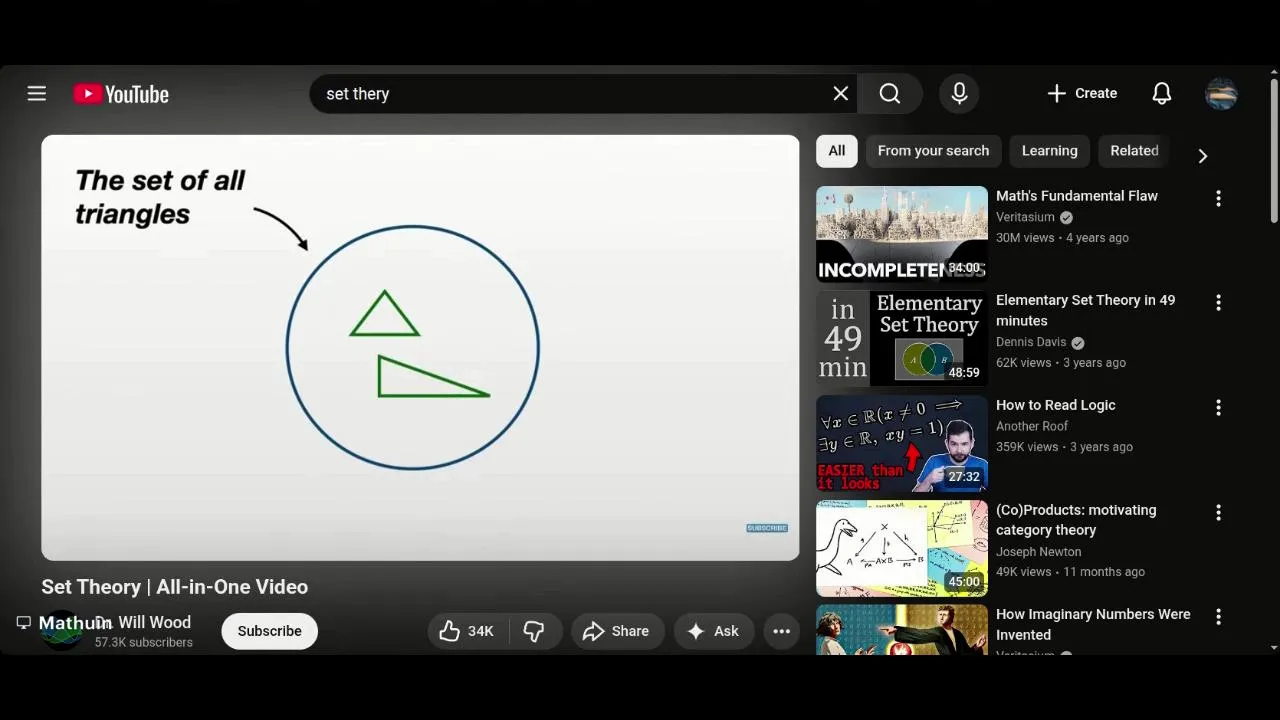The height and width of the screenshot is (720, 1280).
Task: Open options for How to Read Logic
Action: click(x=1218, y=407)
